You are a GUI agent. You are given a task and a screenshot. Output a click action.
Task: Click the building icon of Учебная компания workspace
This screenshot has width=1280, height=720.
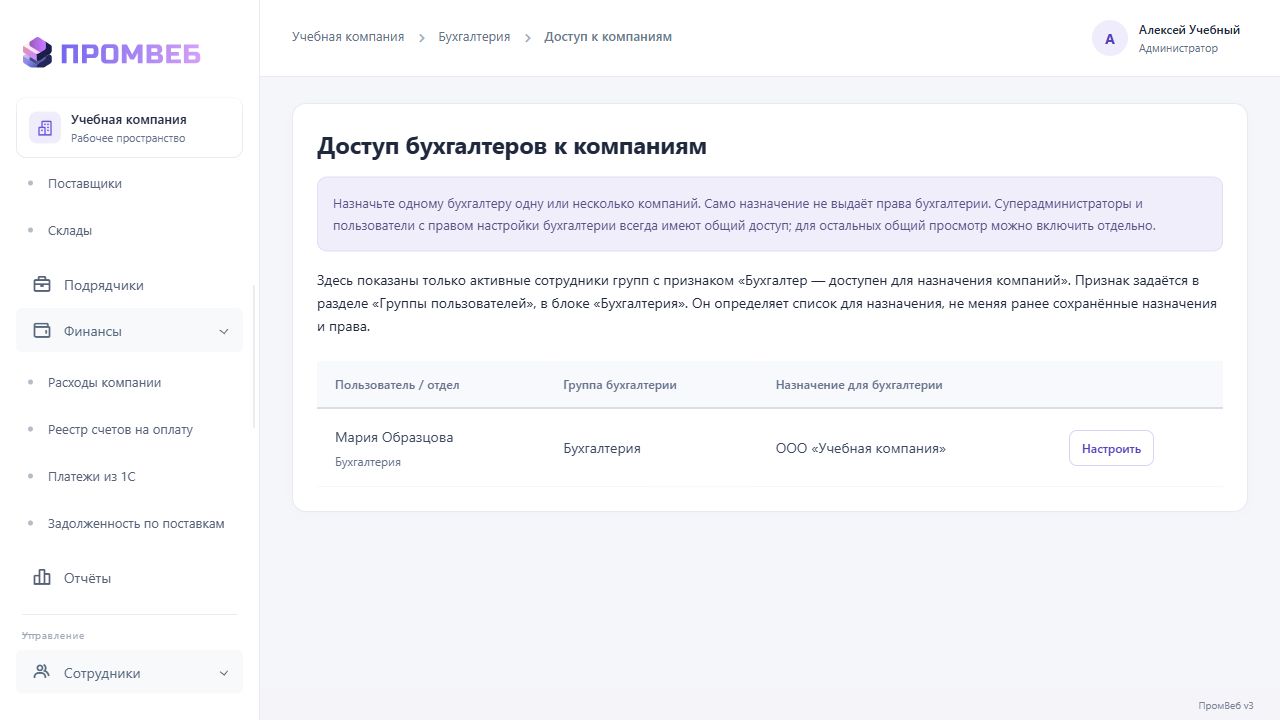tap(45, 128)
